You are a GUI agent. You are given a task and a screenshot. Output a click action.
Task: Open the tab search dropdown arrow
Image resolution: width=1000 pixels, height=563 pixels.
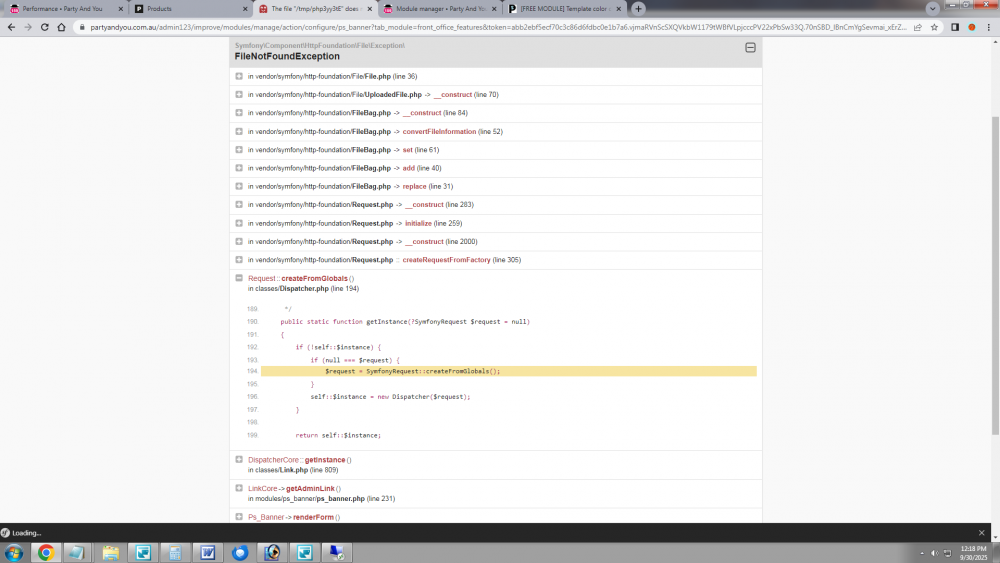pos(932,9)
